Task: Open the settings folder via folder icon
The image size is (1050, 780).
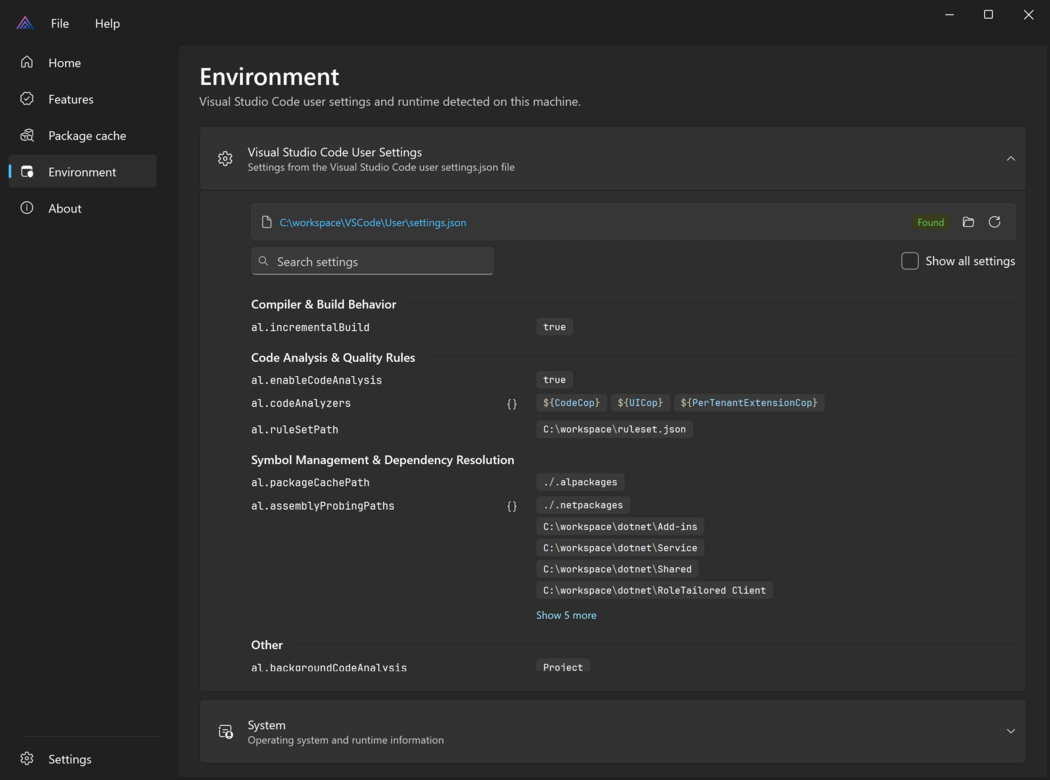Action: [x=968, y=222]
